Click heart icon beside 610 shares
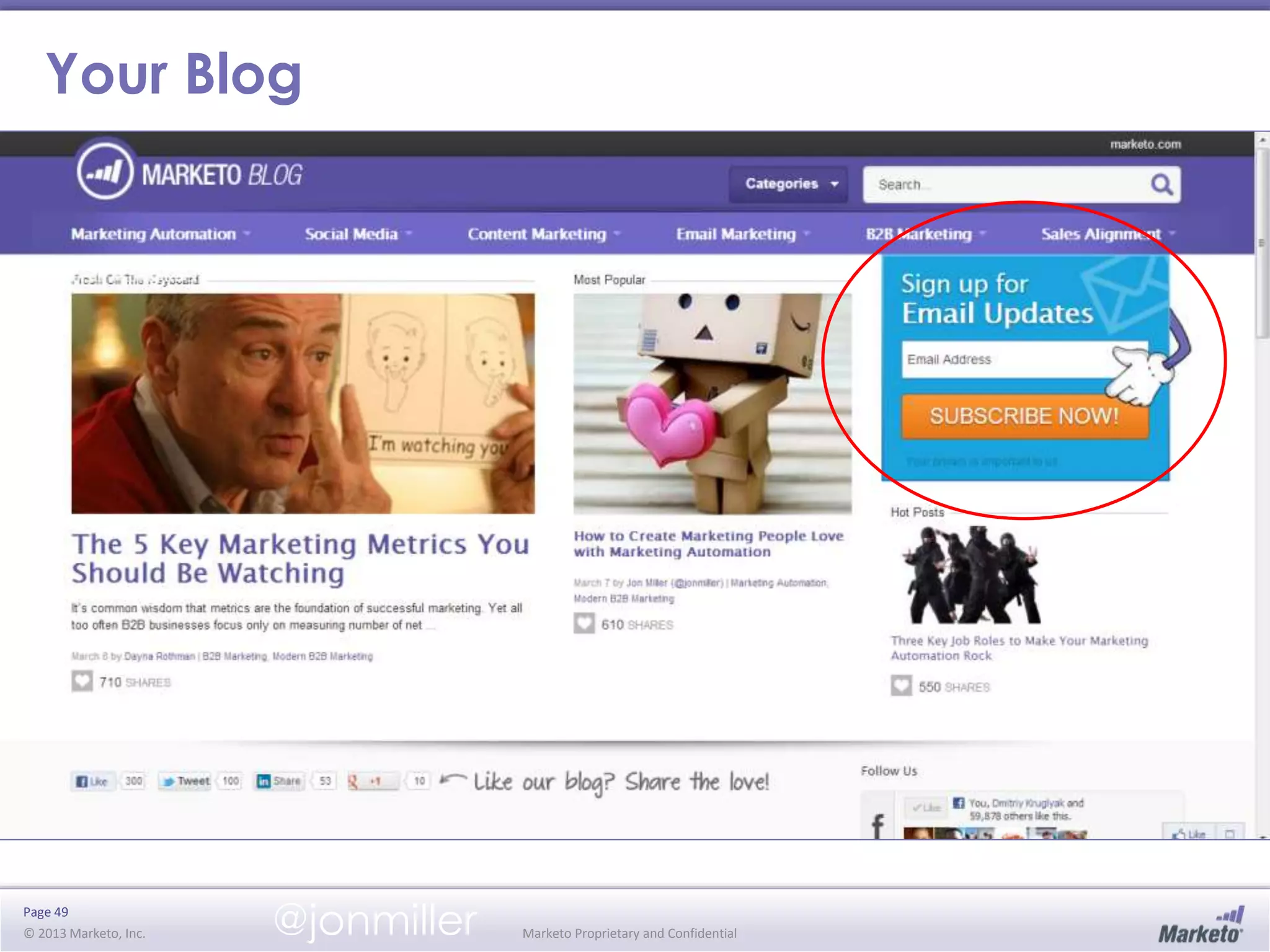1270x952 pixels. (x=584, y=624)
